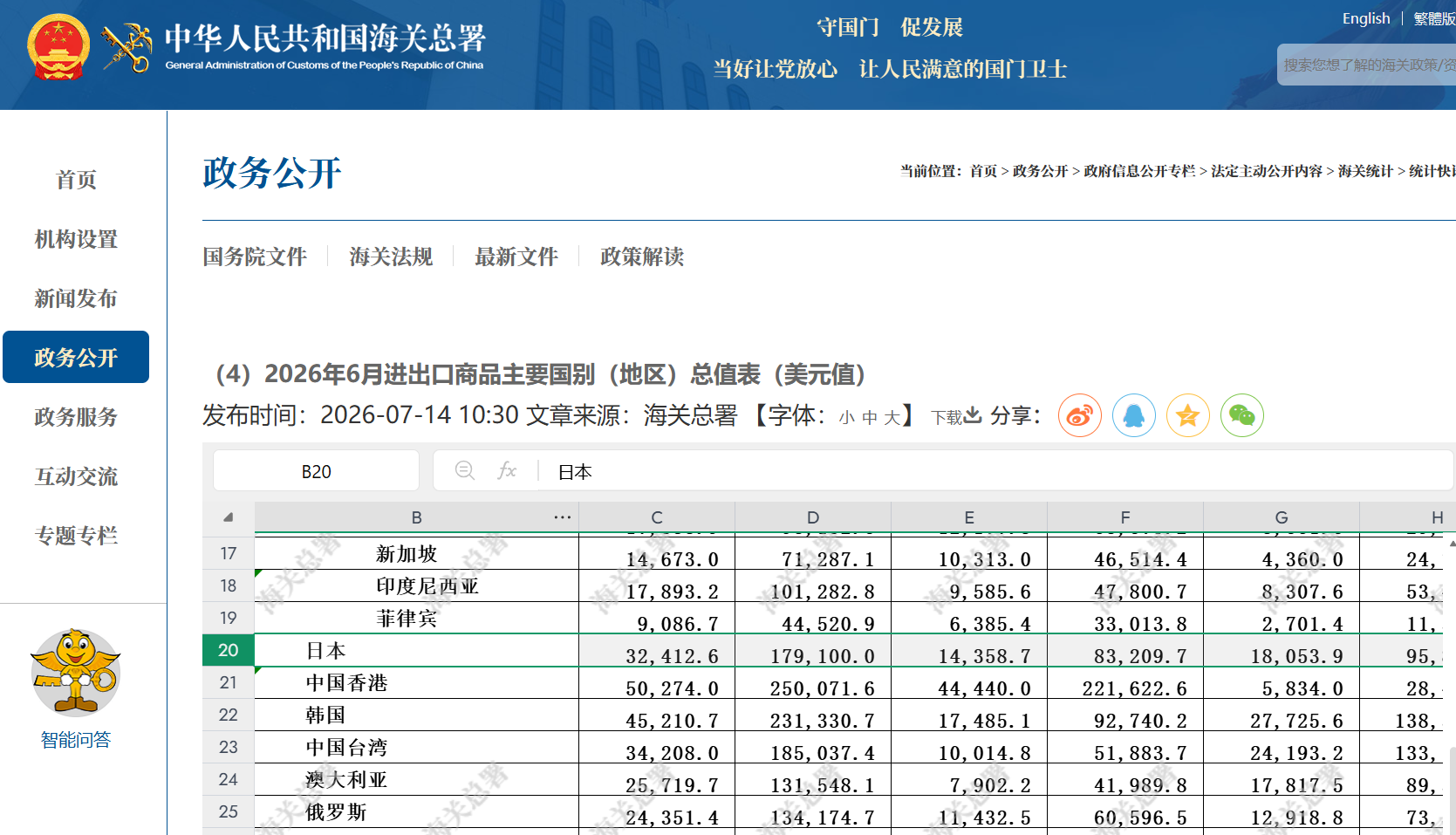Click the site search input field
Image resolution: width=1456 pixels, height=835 pixels.
pyautogui.click(x=1366, y=65)
